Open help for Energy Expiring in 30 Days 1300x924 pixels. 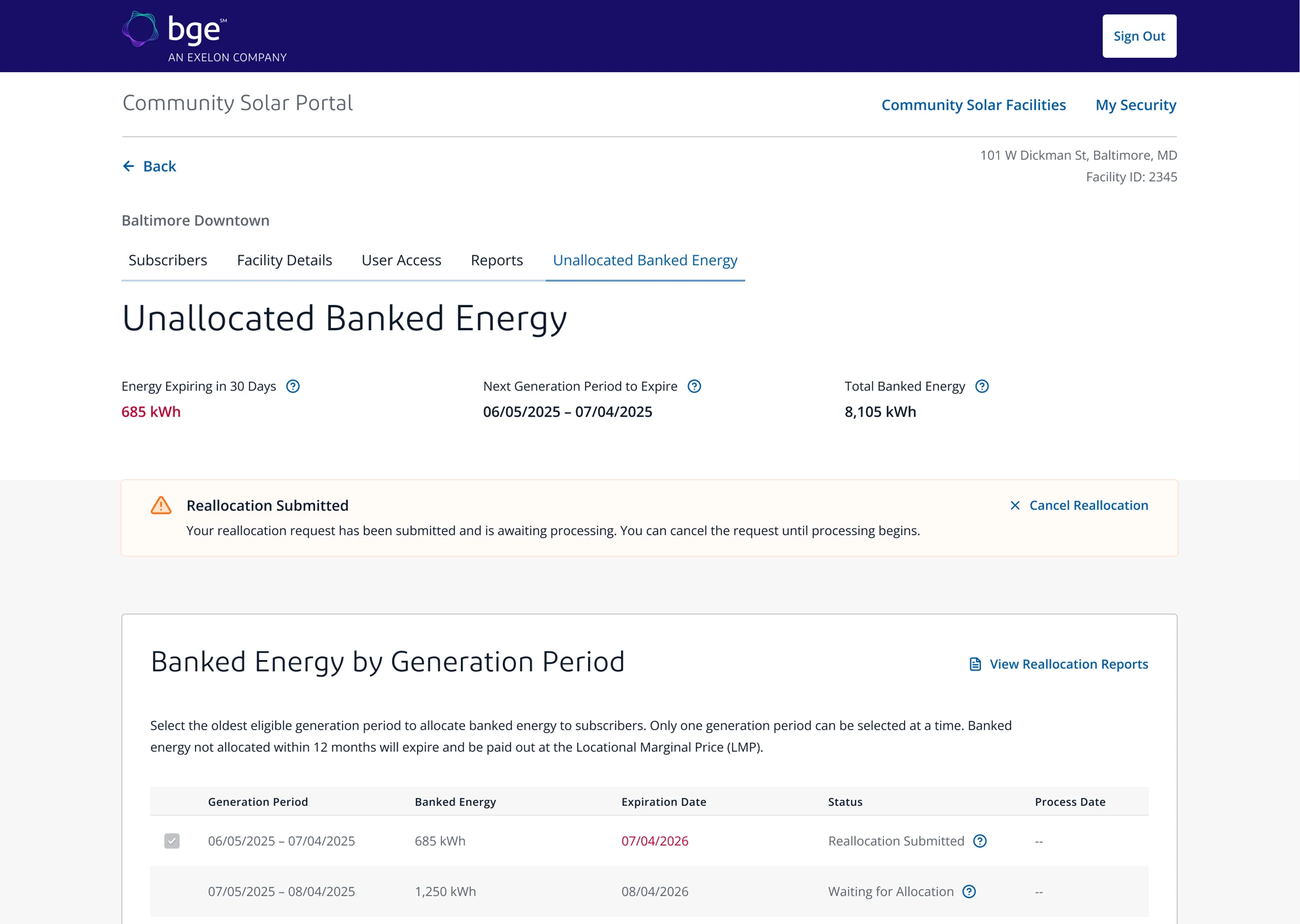click(292, 386)
